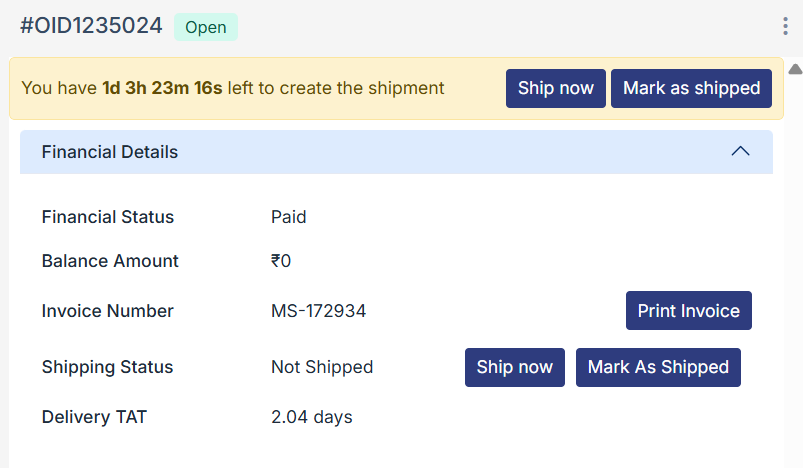Click Mark as shipped in yellow banner

[691, 88]
